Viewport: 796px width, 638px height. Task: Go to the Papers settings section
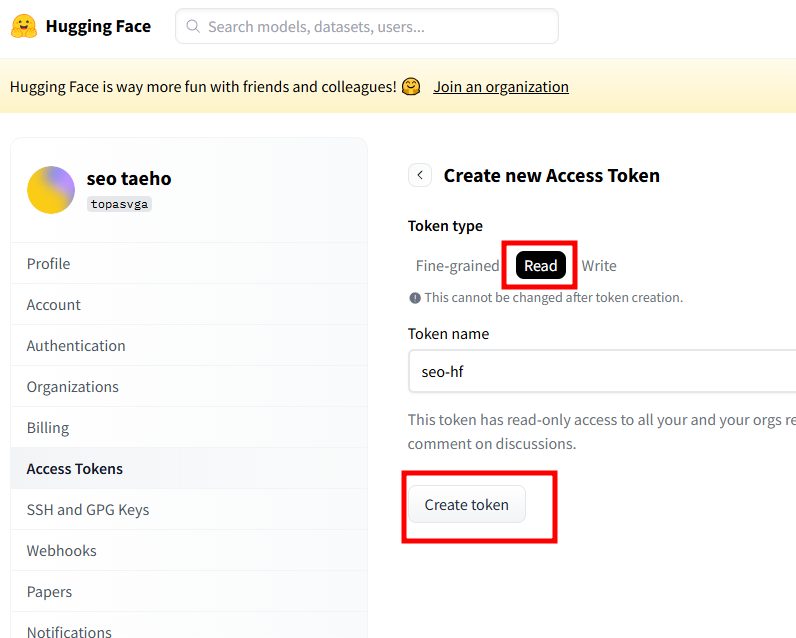[49, 592]
